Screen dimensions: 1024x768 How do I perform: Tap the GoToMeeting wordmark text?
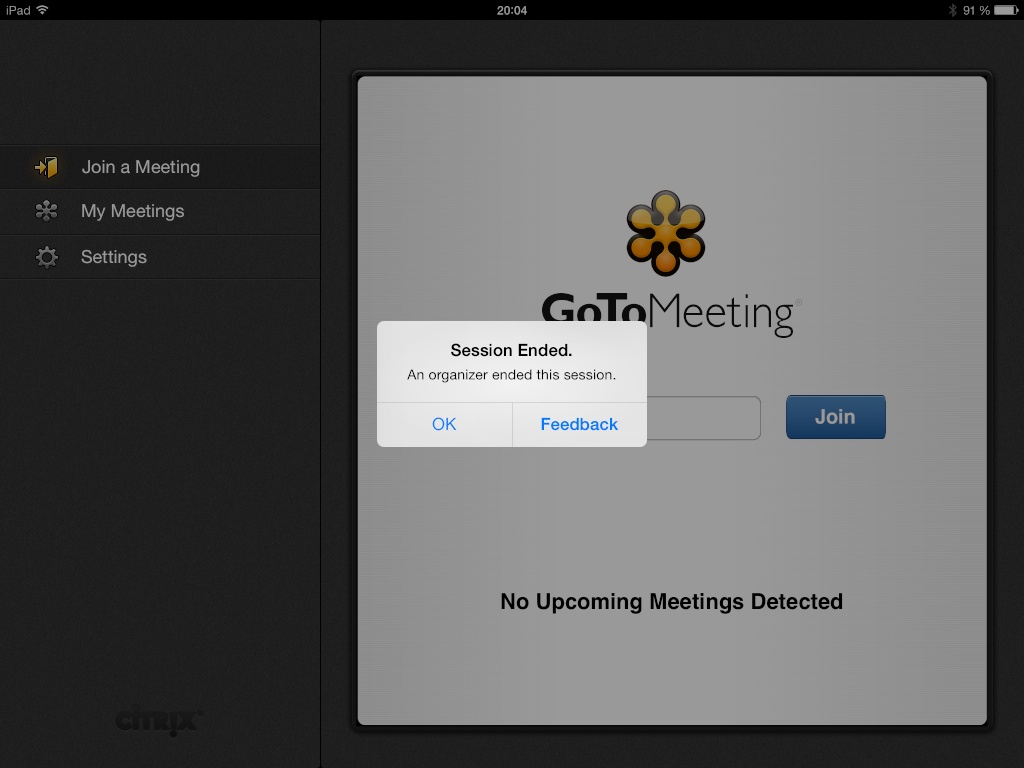(x=720, y=312)
